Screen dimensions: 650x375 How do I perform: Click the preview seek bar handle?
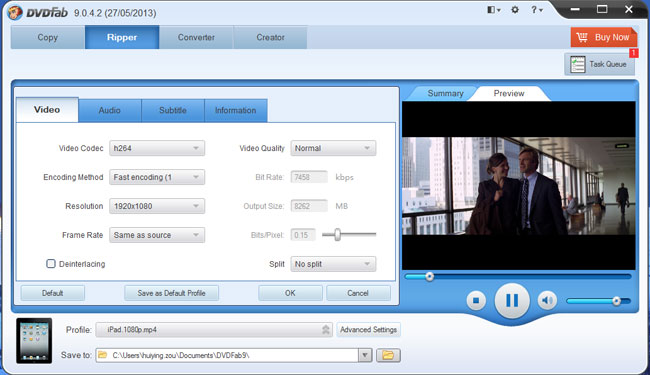[x=429, y=276]
